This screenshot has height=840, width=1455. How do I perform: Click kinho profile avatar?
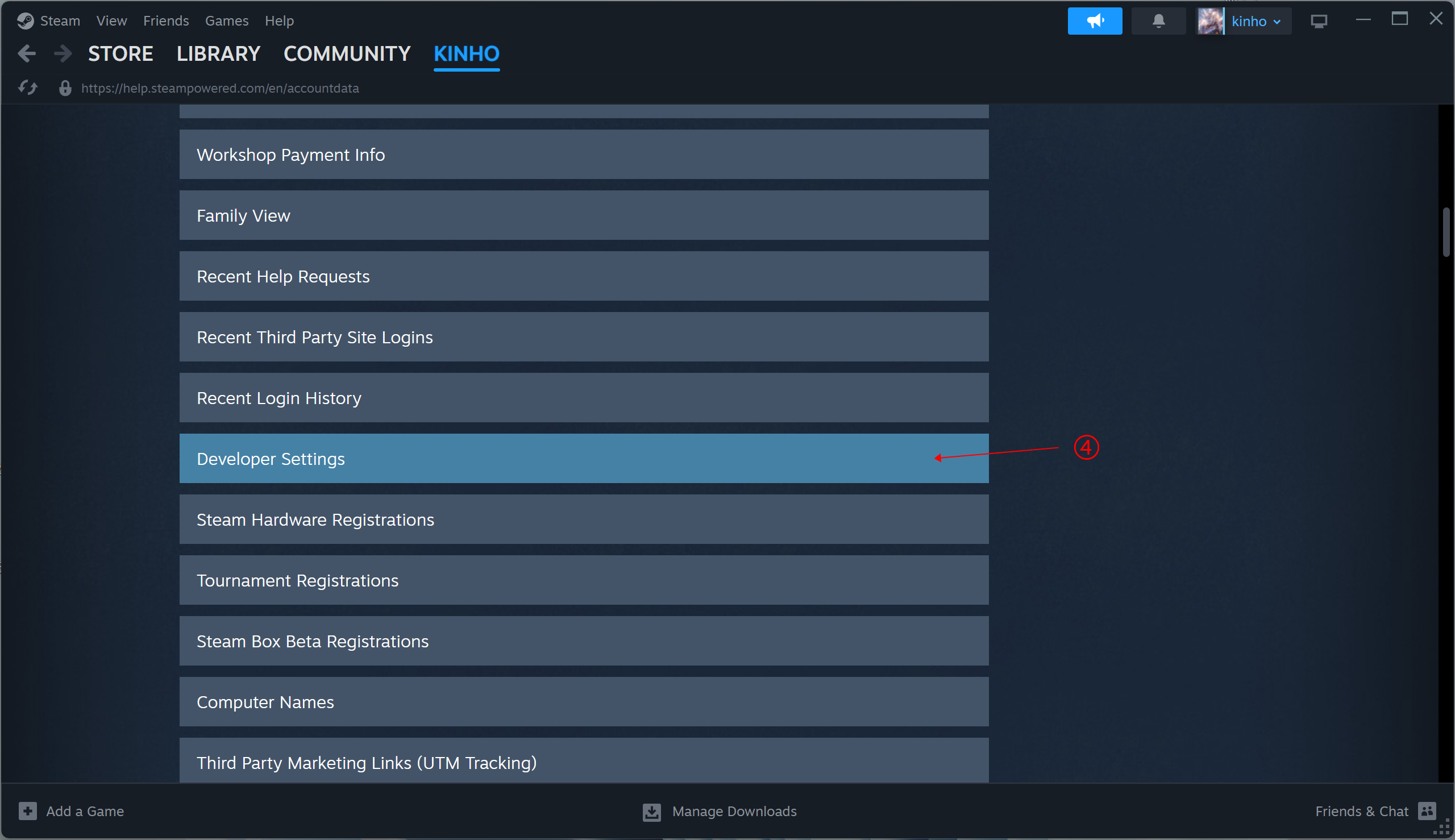click(x=1210, y=22)
